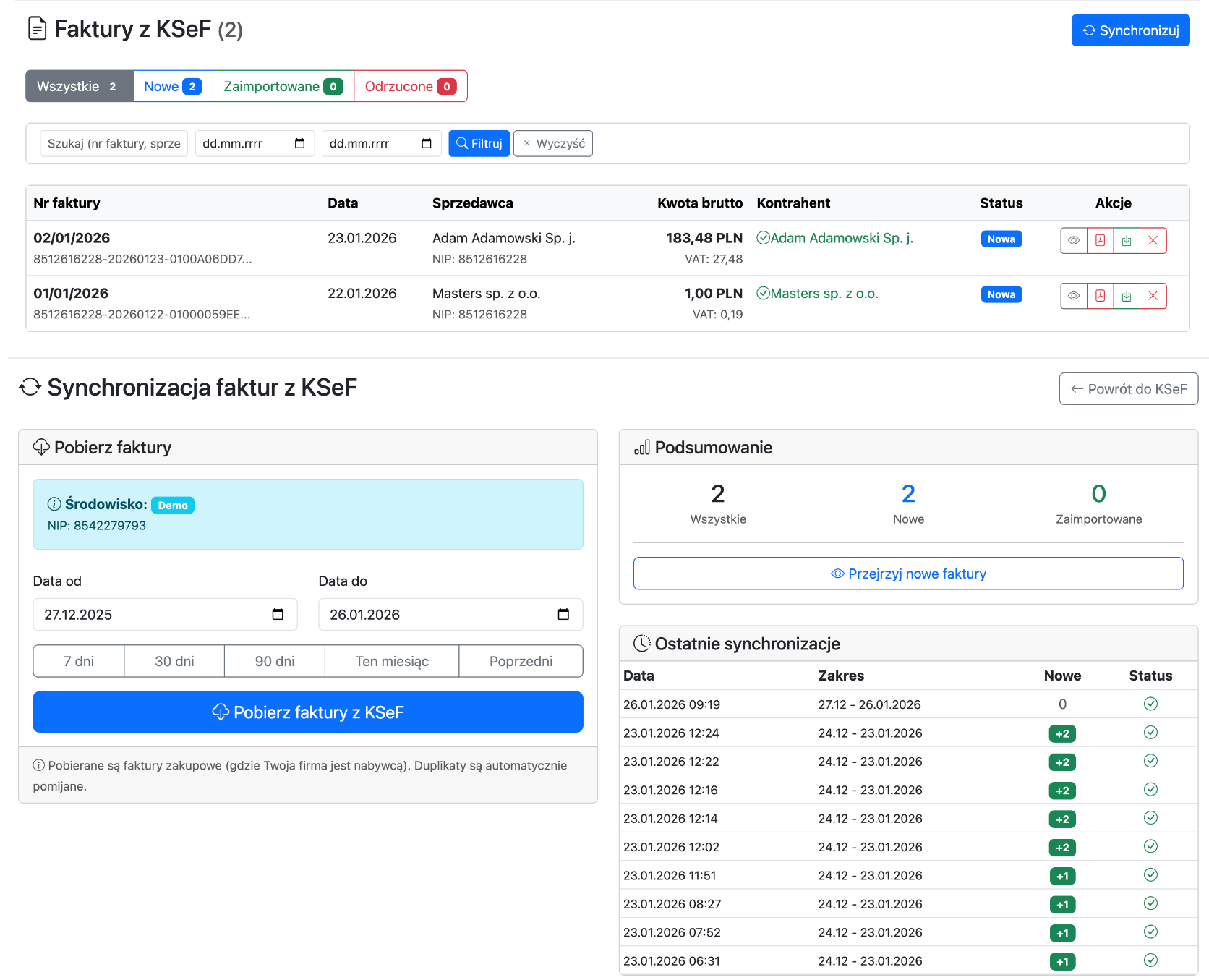Download invoices with Pobierz faktury z KSeF
This screenshot has width=1209, height=980.
coord(308,712)
